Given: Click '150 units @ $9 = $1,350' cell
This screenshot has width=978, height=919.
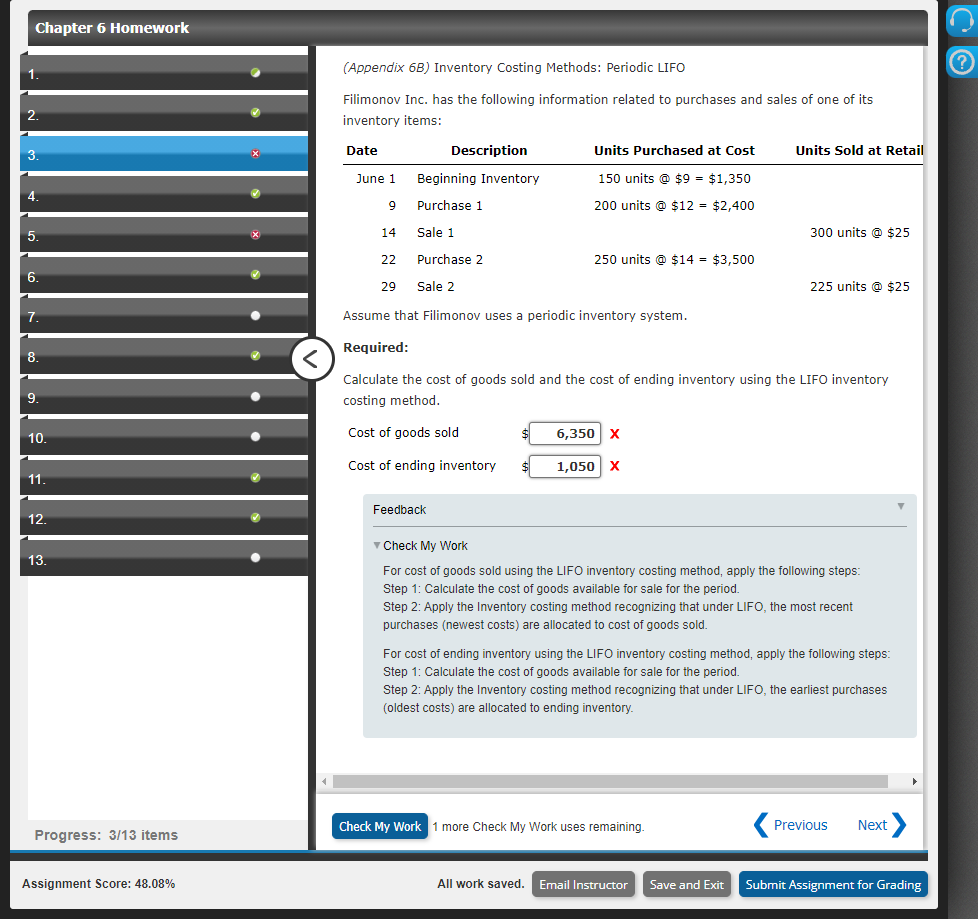Looking at the screenshot, I should (x=674, y=178).
